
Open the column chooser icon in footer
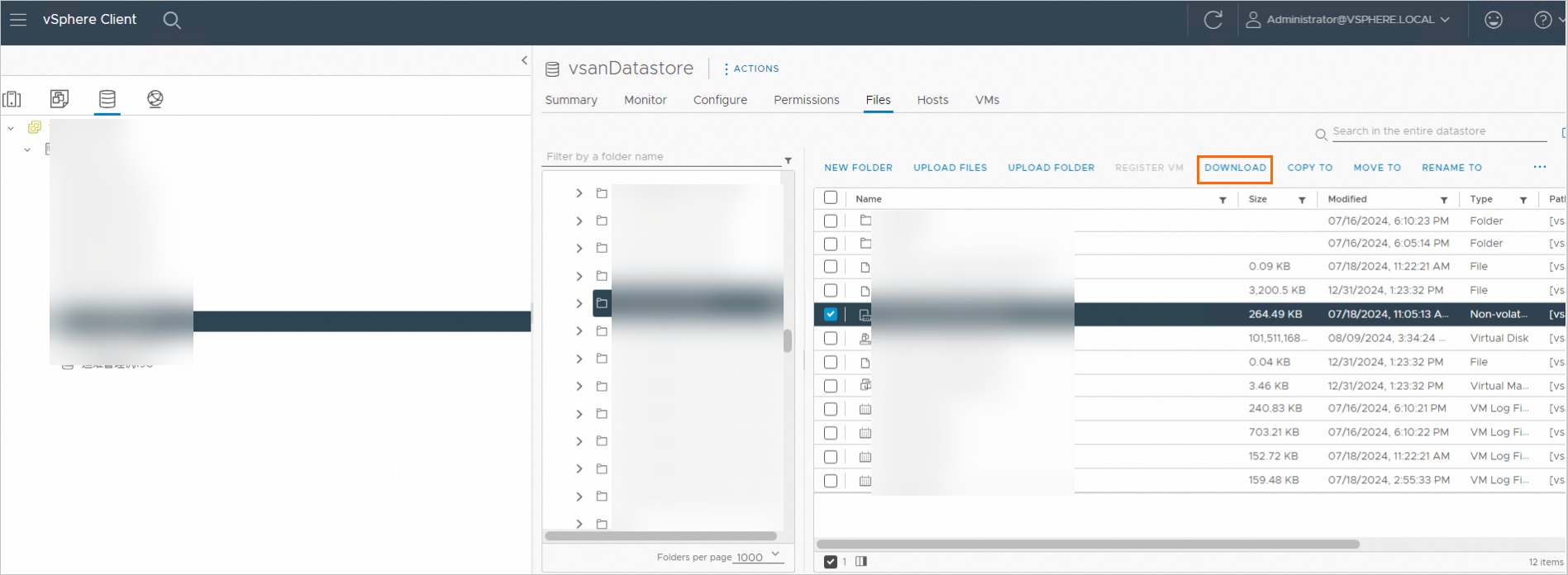[x=861, y=562]
